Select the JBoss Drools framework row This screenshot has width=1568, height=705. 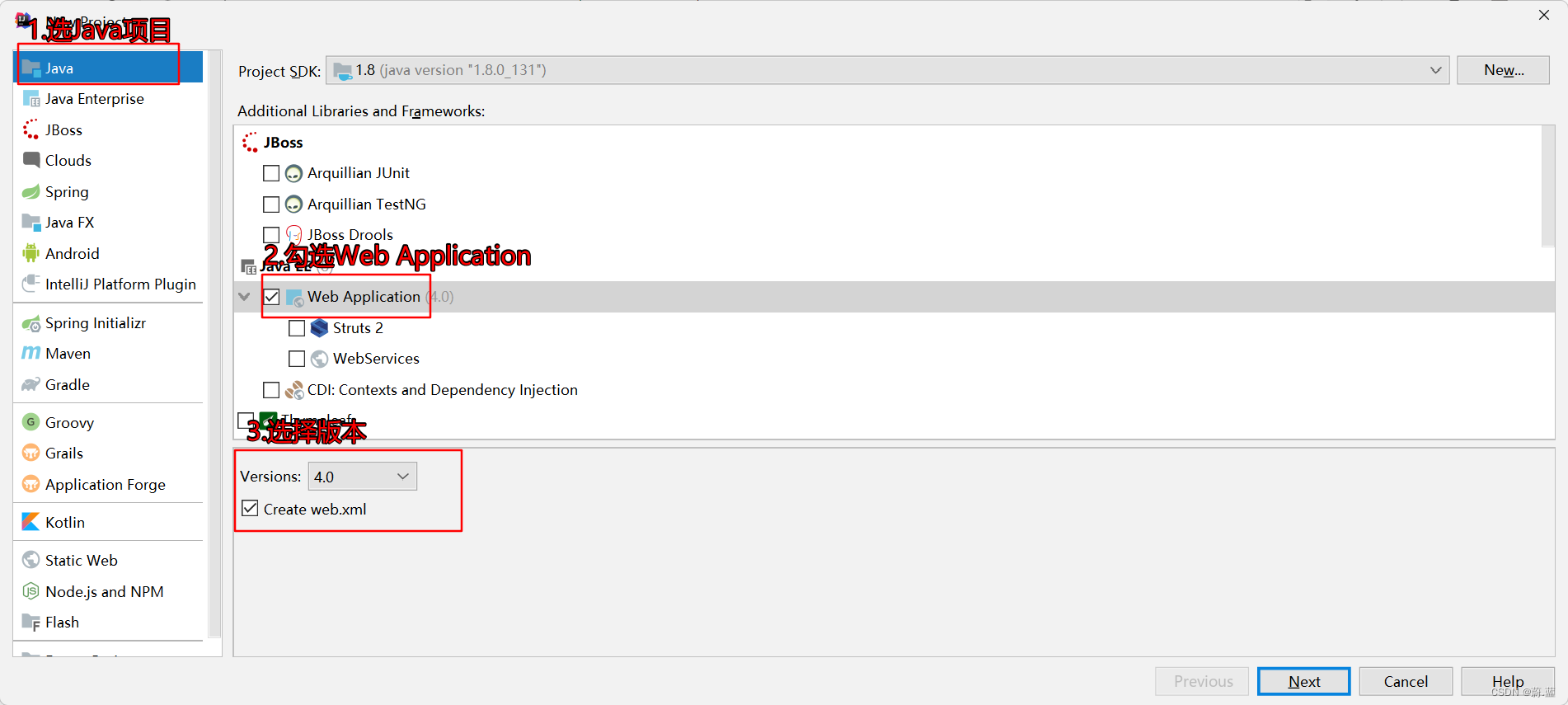(888, 235)
